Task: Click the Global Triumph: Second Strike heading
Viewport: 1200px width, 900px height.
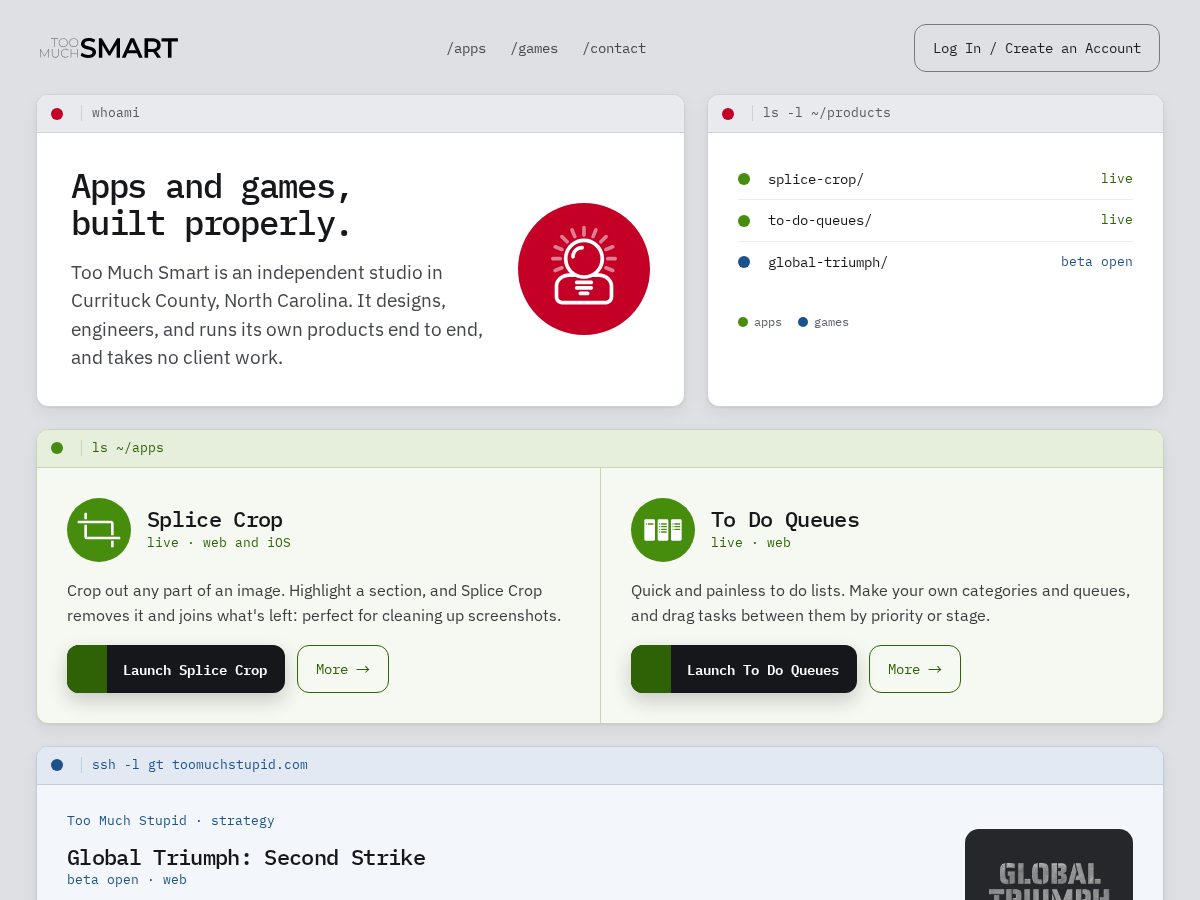Action: [246, 858]
